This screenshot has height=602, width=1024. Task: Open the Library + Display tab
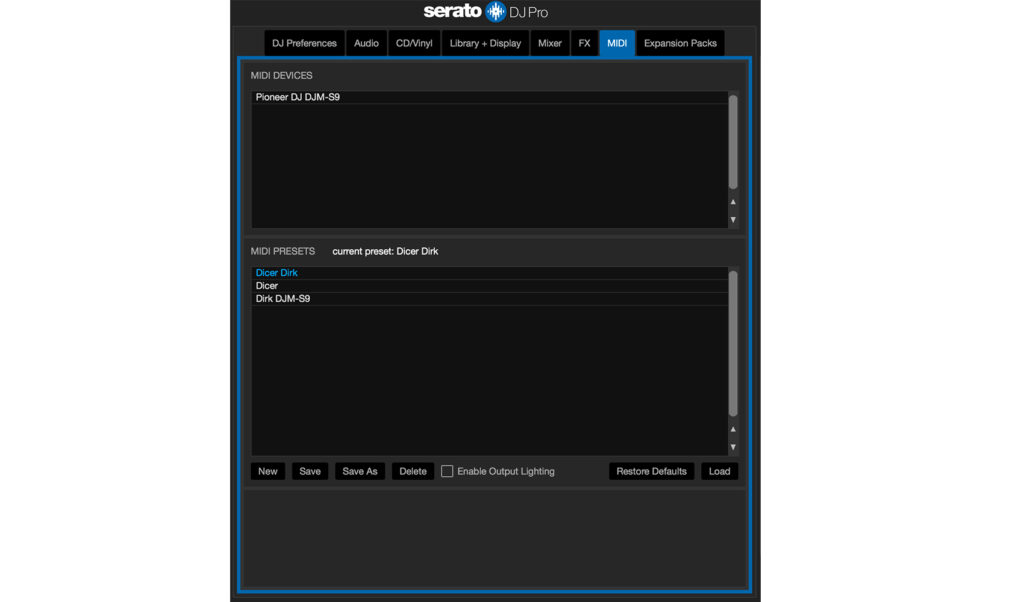(484, 43)
